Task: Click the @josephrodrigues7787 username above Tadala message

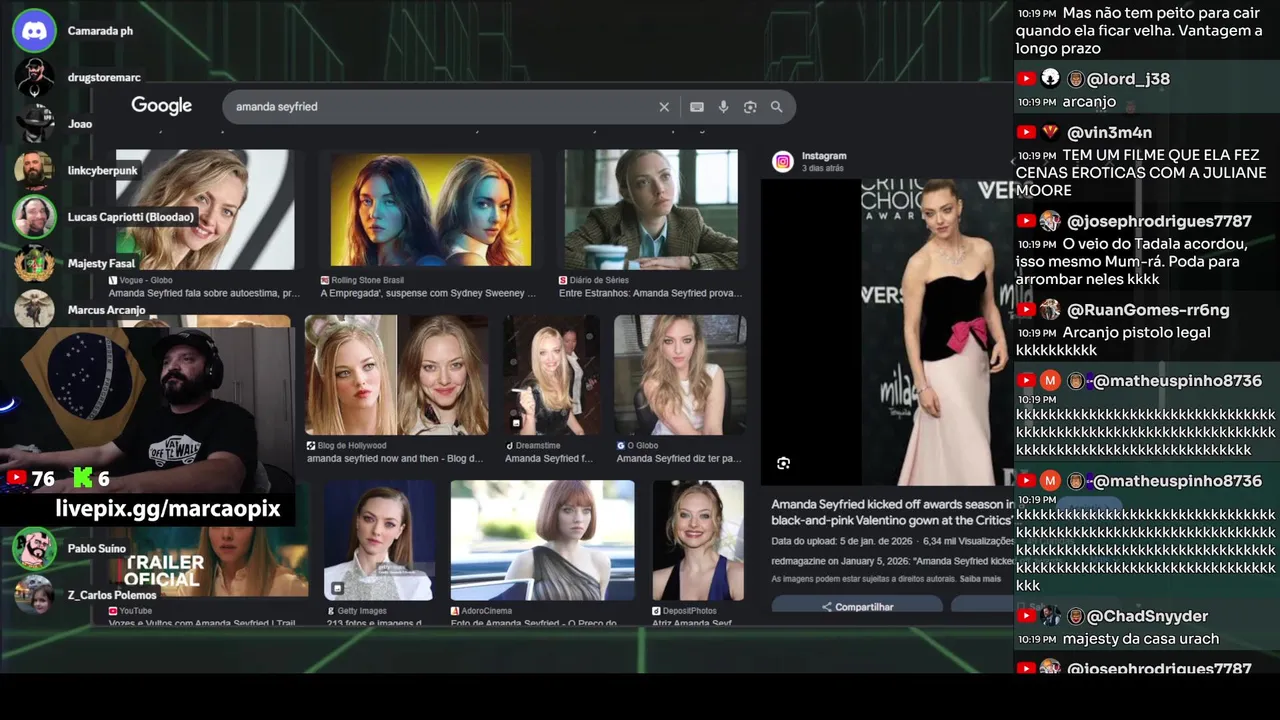Action: coord(1159,221)
